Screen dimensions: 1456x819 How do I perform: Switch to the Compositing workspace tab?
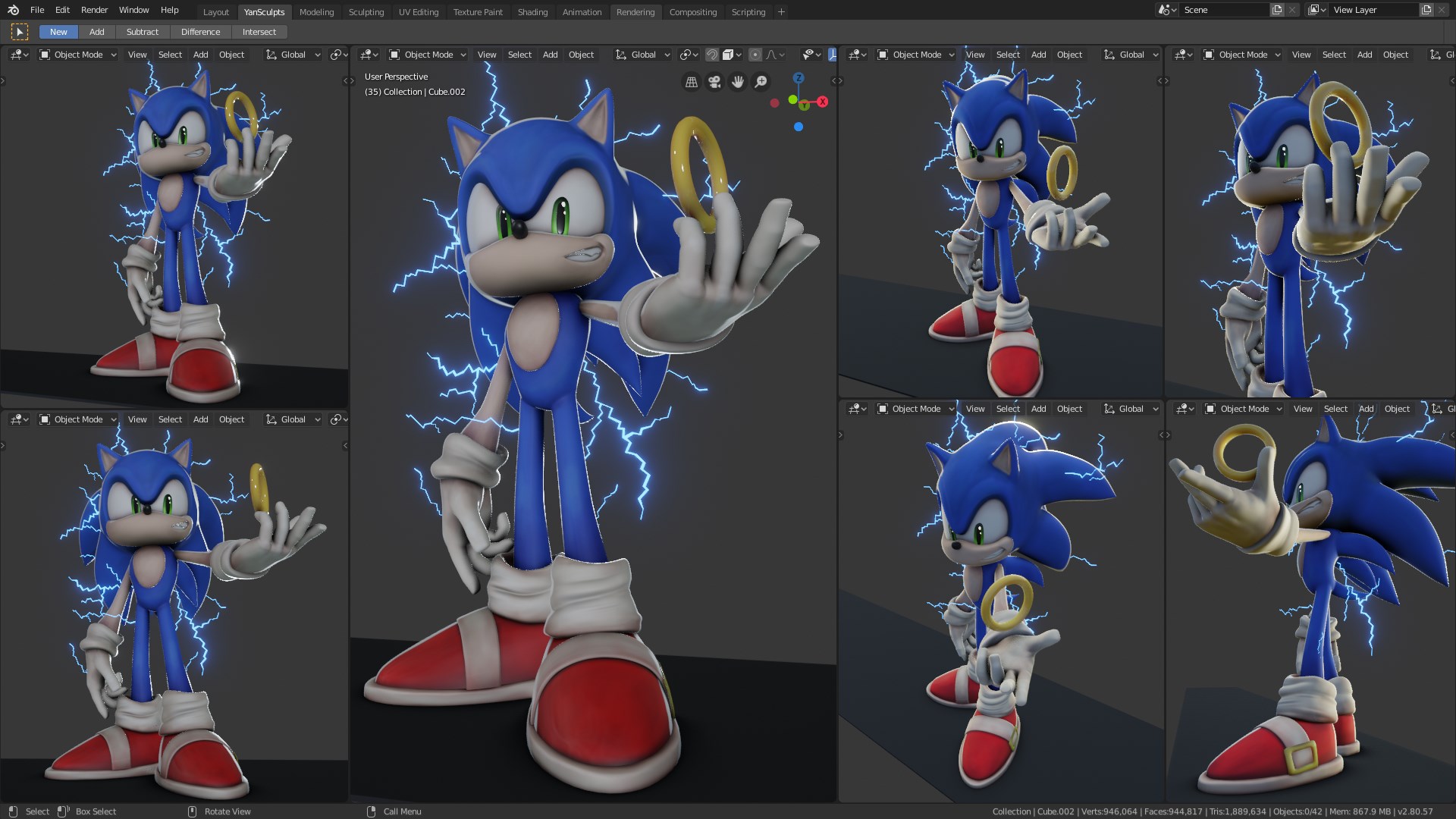[693, 12]
